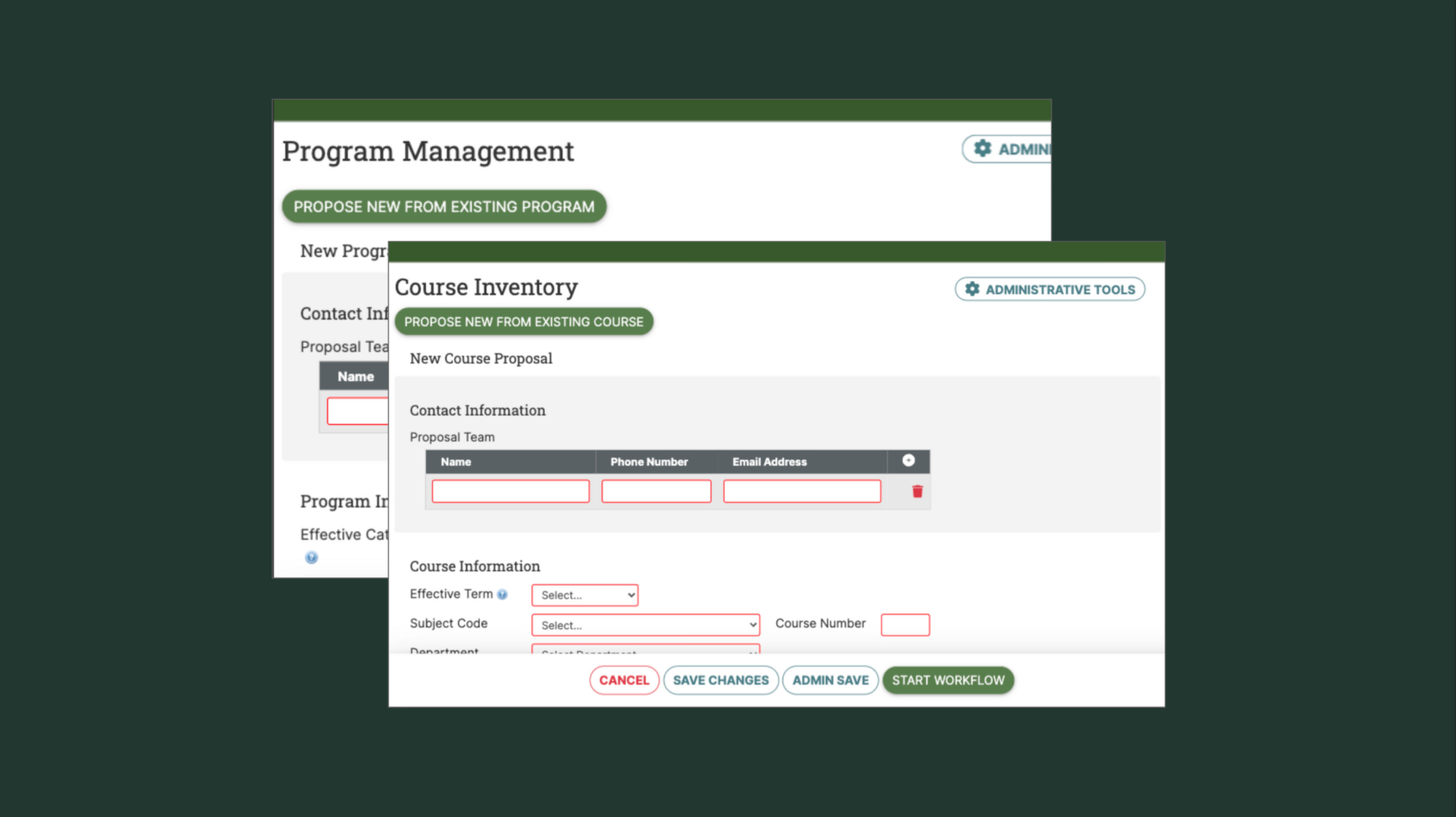Click Effective Term help icon
Image resolution: width=1456 pixels, height=817 pixels.
[x=502, y=595]
